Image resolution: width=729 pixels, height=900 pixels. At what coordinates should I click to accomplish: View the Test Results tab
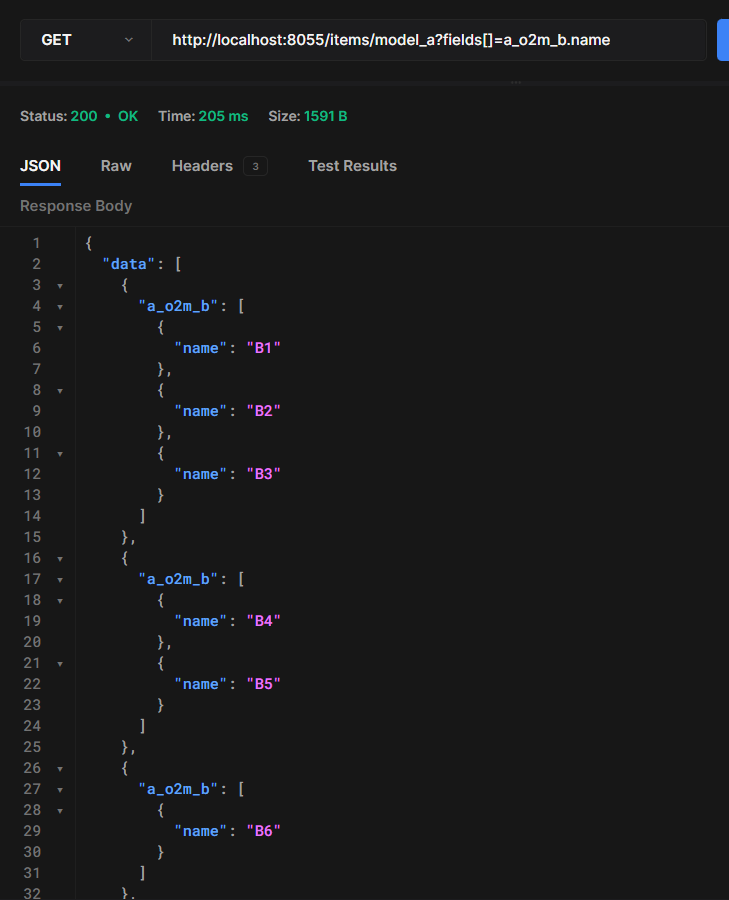352,166
